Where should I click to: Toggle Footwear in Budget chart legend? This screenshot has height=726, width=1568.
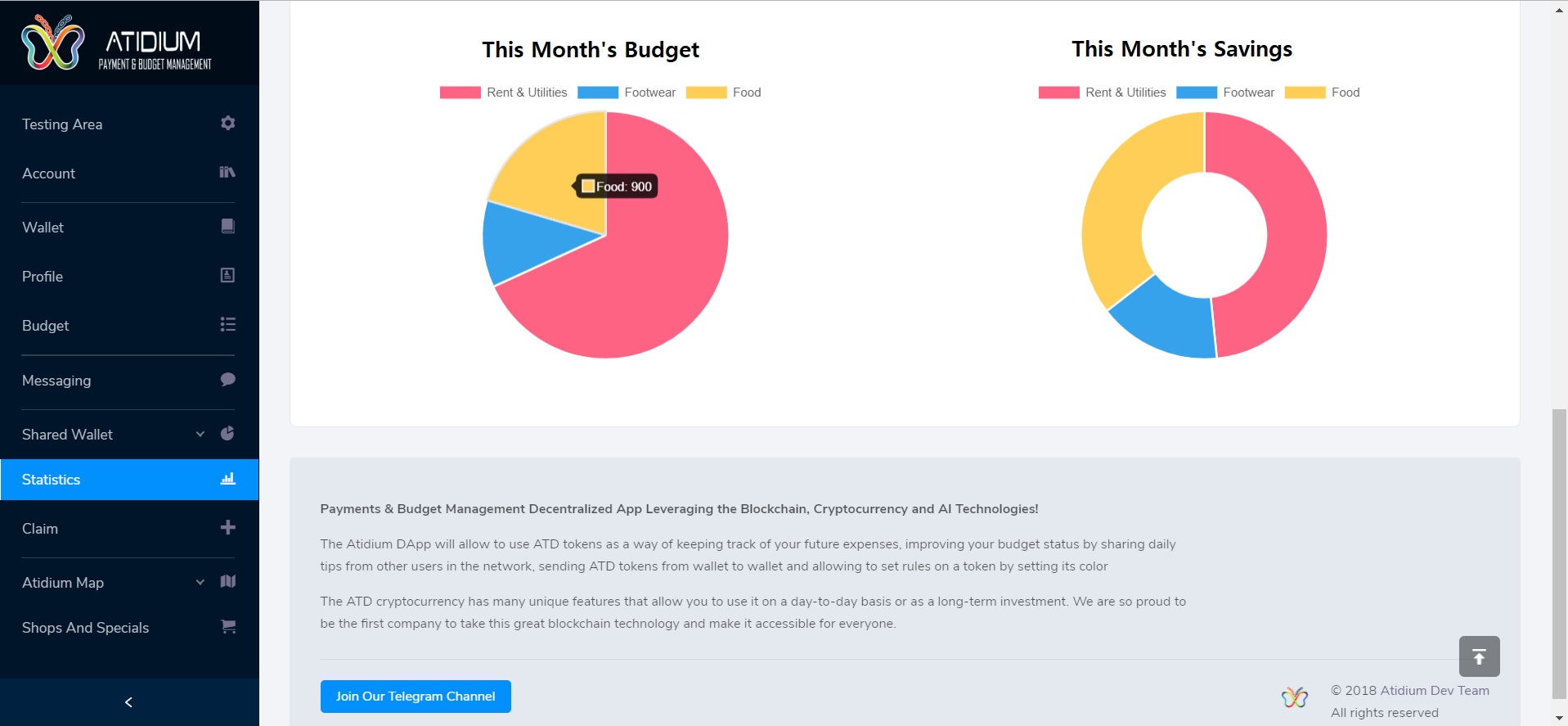tap(627, 92)
